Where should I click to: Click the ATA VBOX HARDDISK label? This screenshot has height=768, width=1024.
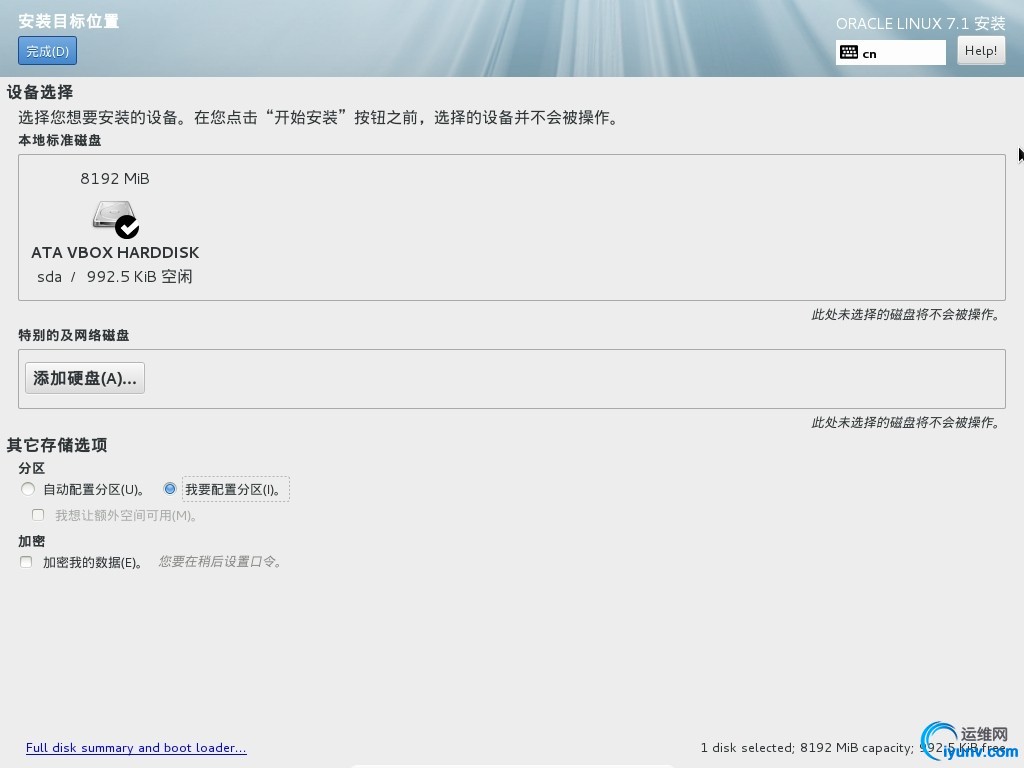tap(115, 253)
